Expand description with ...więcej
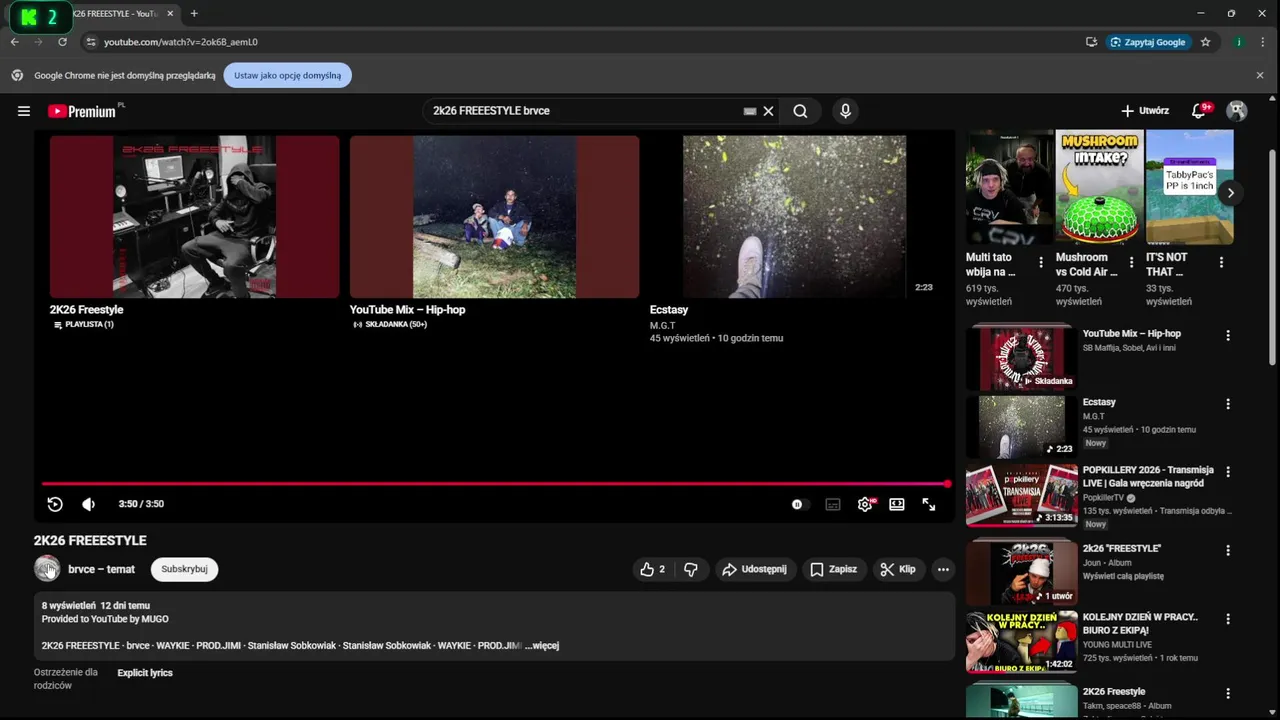 click(x=542, y=645)
